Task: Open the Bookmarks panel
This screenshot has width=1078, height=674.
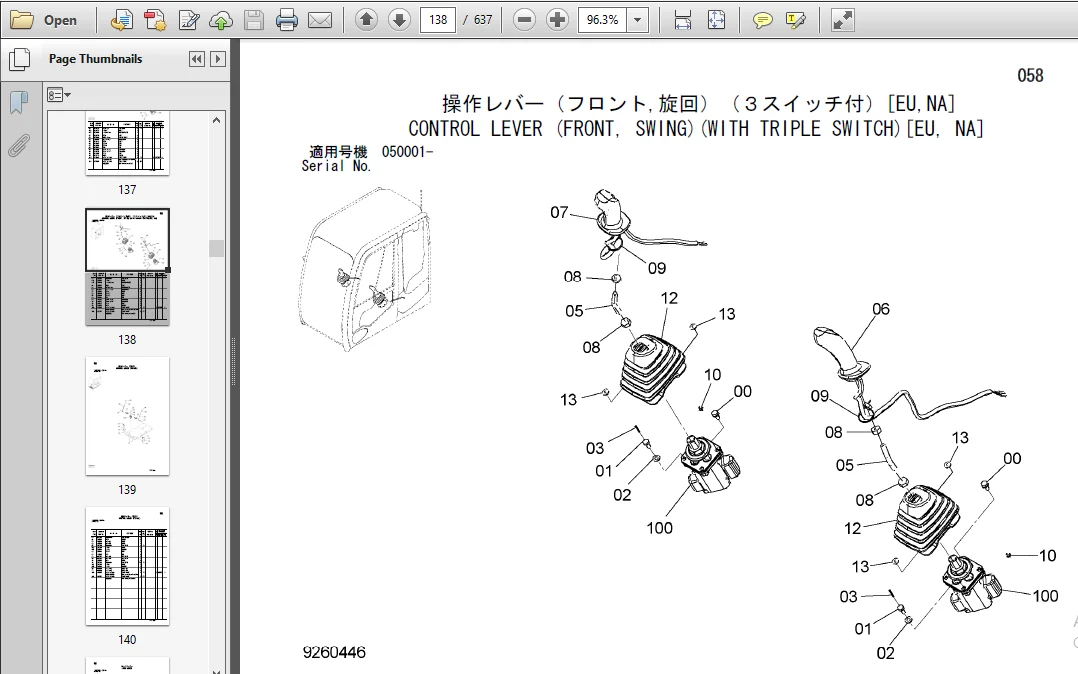Action: pos(19,102)
